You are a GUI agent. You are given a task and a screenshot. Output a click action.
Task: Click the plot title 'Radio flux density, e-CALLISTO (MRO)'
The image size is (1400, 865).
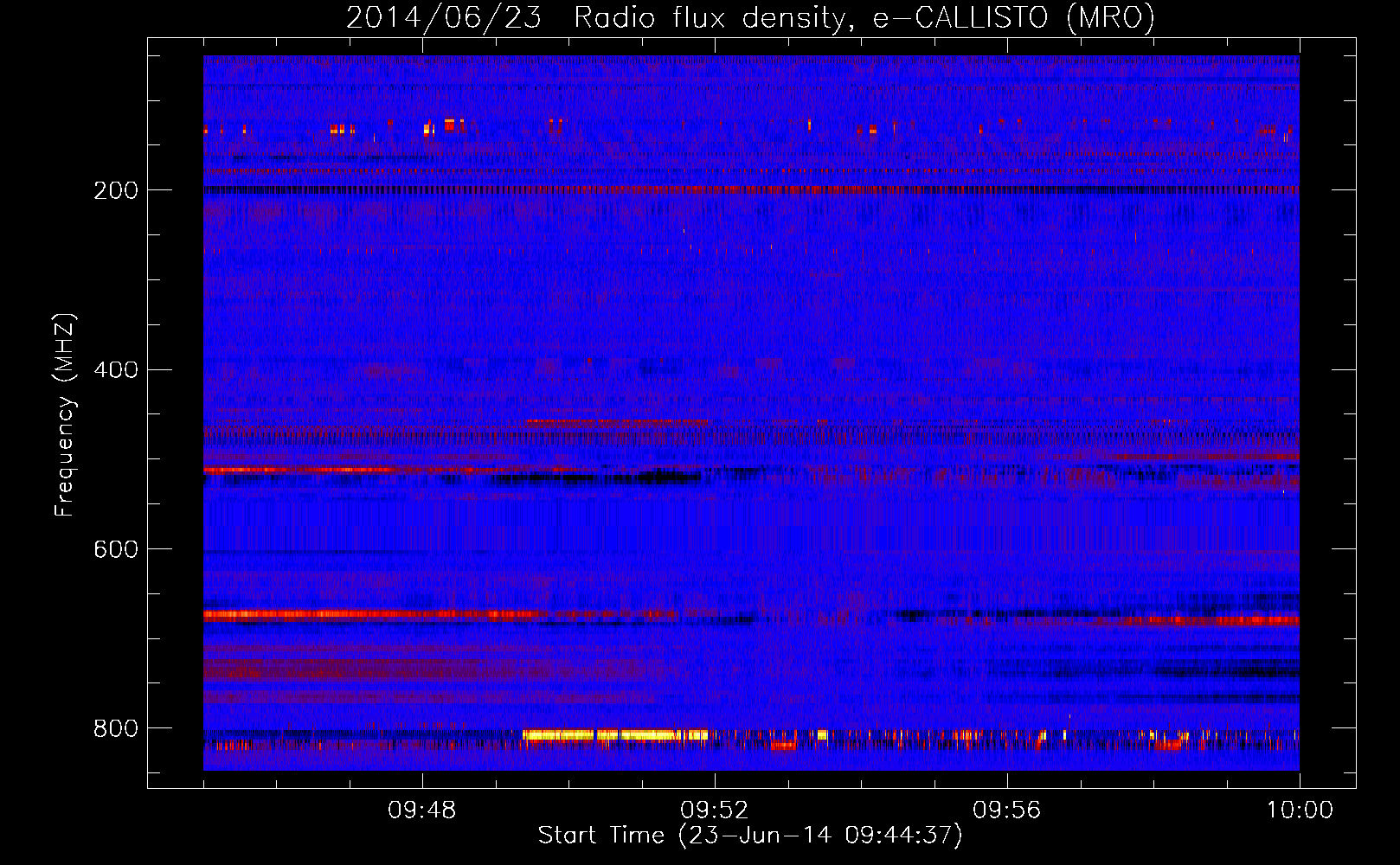click(x=864, y=17)
